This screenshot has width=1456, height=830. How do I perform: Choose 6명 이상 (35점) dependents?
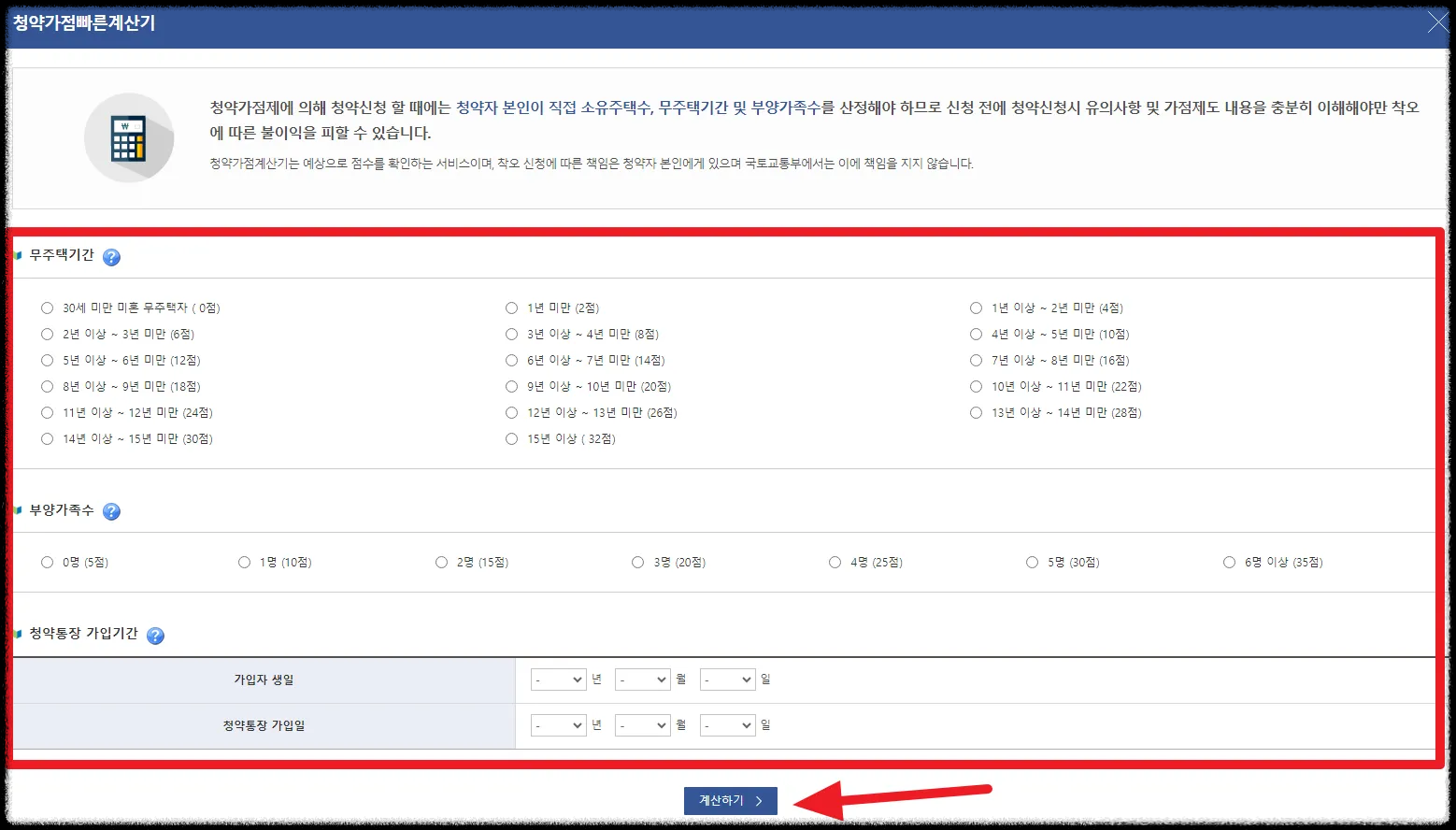pyautogui.click(x=1229, y=562)
